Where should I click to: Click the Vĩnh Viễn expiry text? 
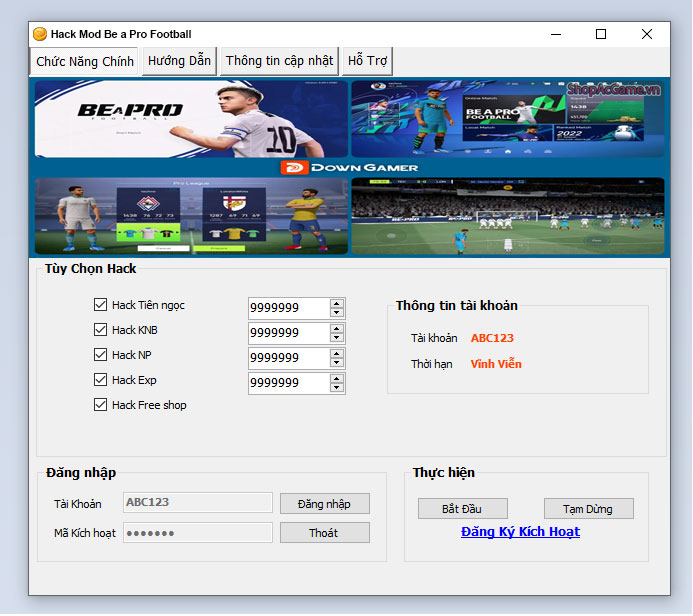coord(496,364)
